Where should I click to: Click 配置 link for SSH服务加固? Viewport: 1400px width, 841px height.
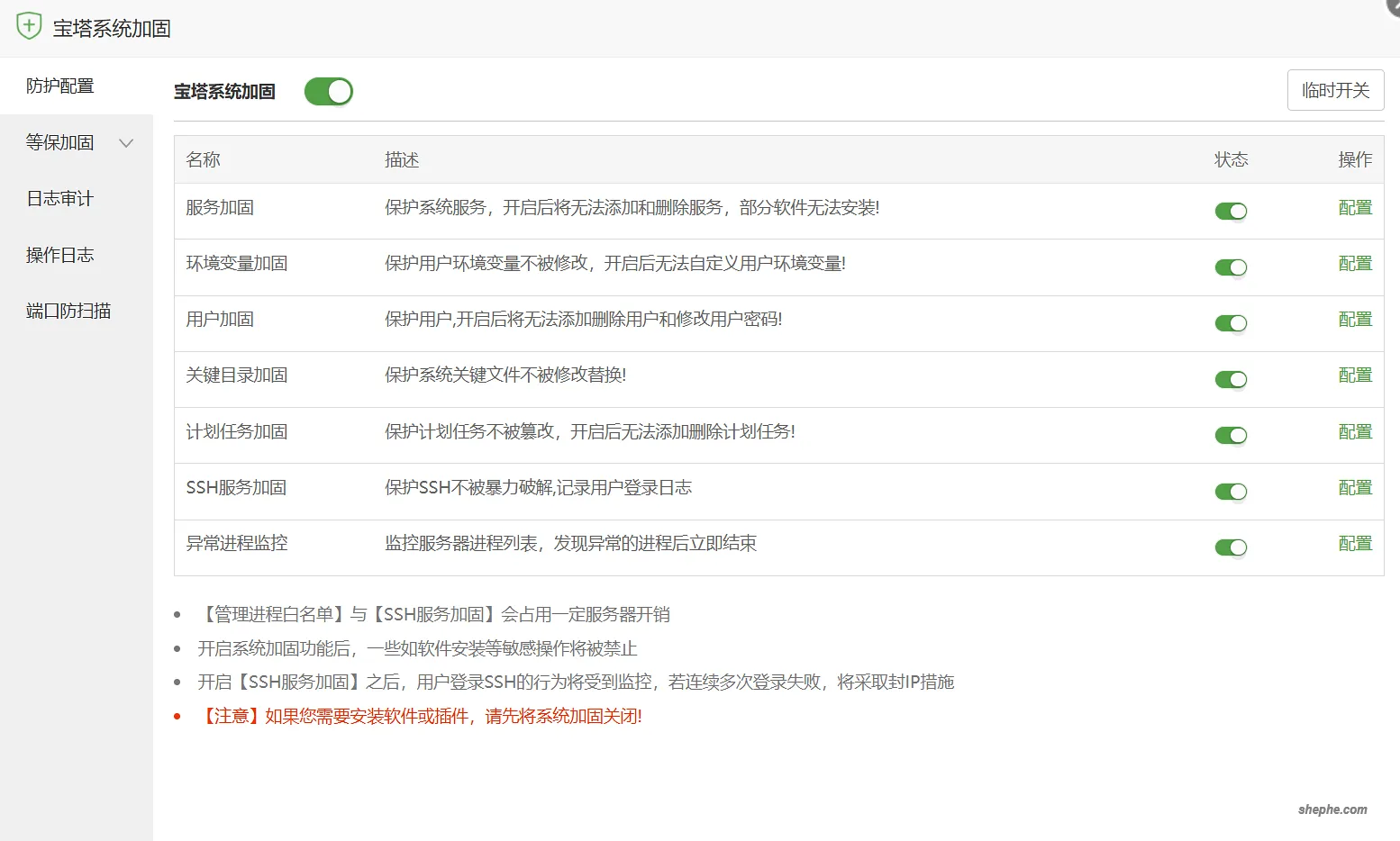[x=1354, y=488]
